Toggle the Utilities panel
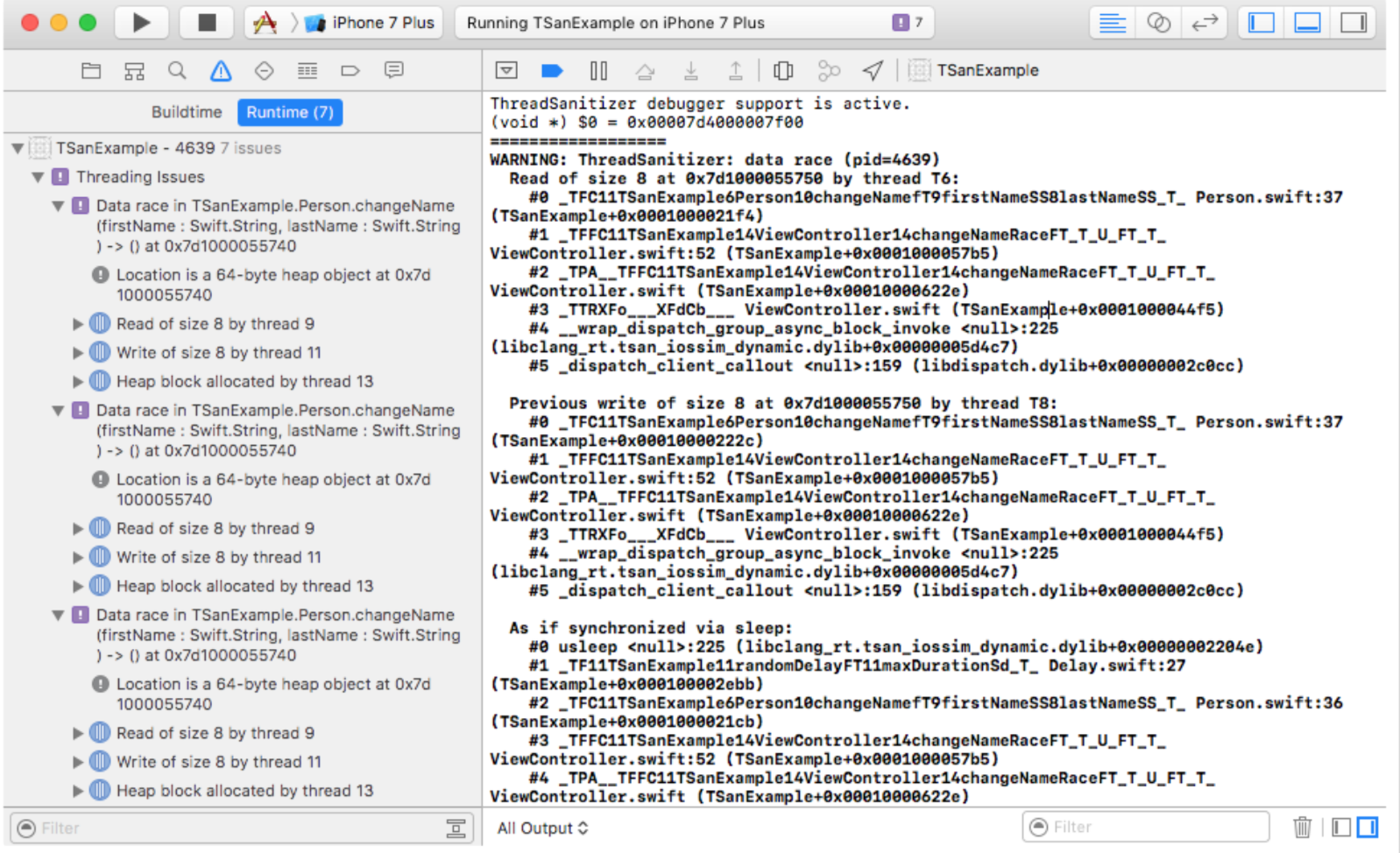Image resolution: width=1400 pixels, height=853 pixels. click(1354, 23)
